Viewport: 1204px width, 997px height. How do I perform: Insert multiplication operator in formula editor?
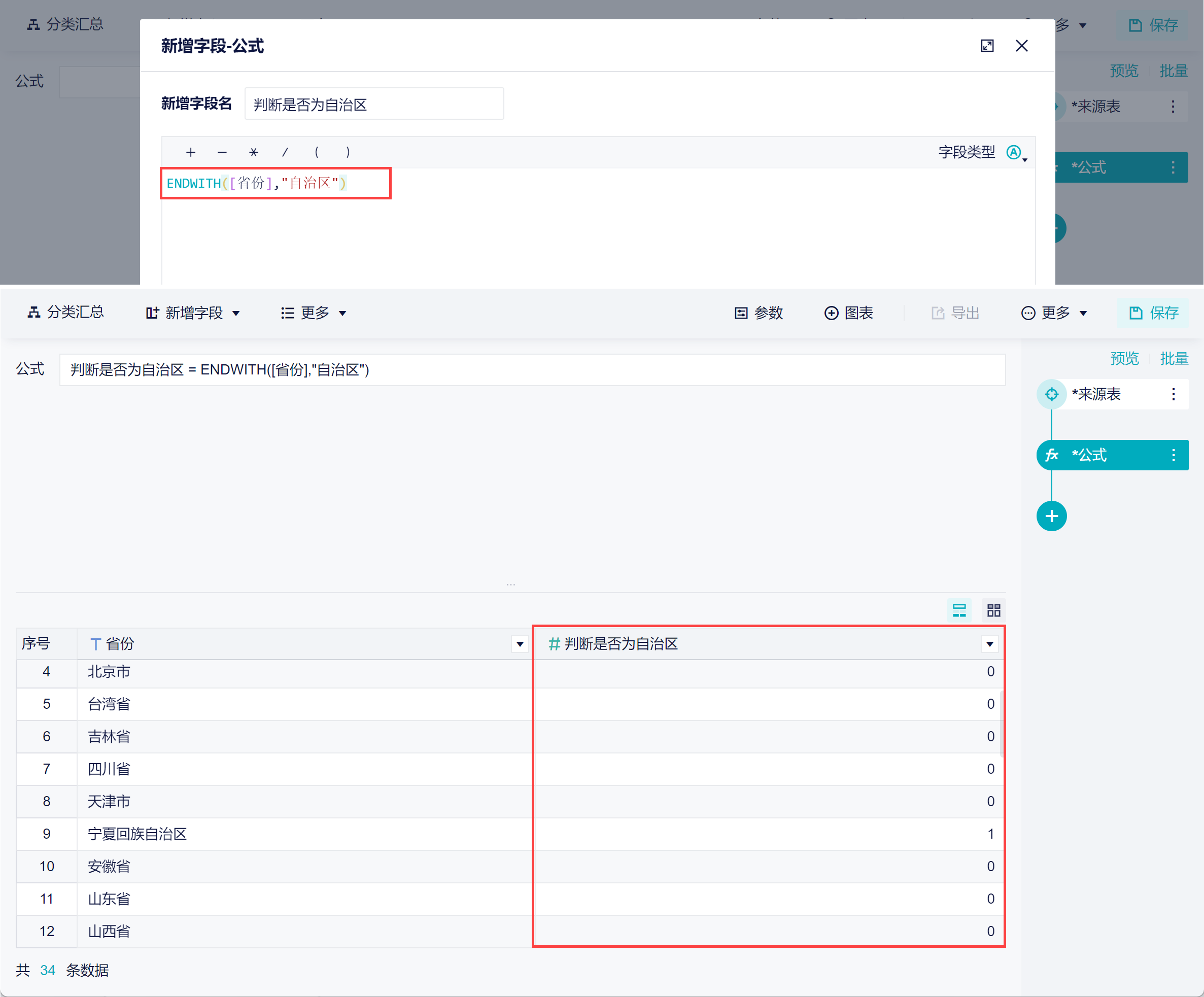(x=253, y=152)
